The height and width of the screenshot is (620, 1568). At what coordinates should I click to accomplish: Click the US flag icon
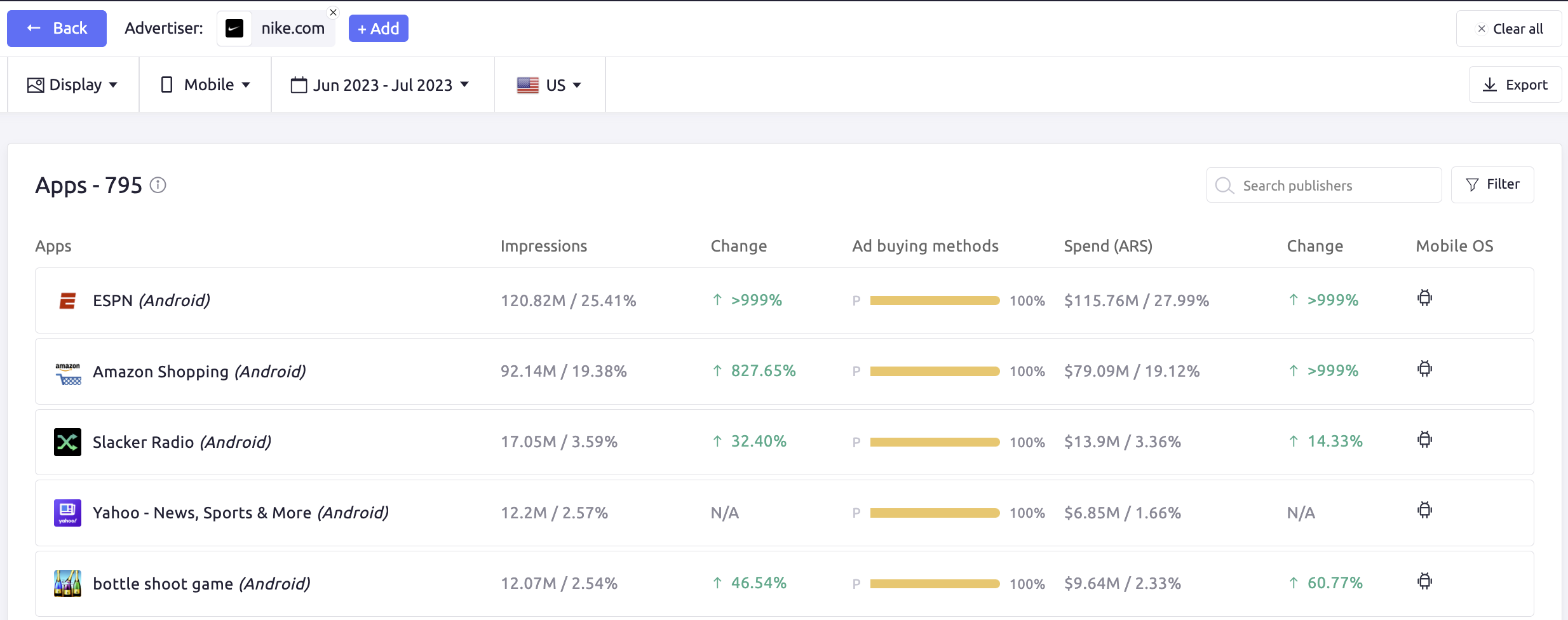[528, 85]
